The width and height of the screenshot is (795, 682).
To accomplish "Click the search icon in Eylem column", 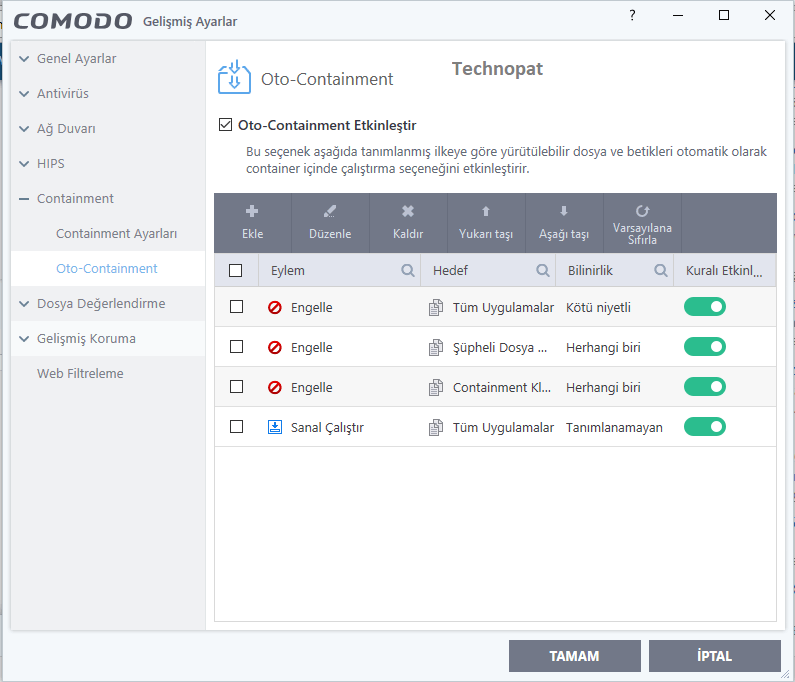I will (x=408, y=270).
